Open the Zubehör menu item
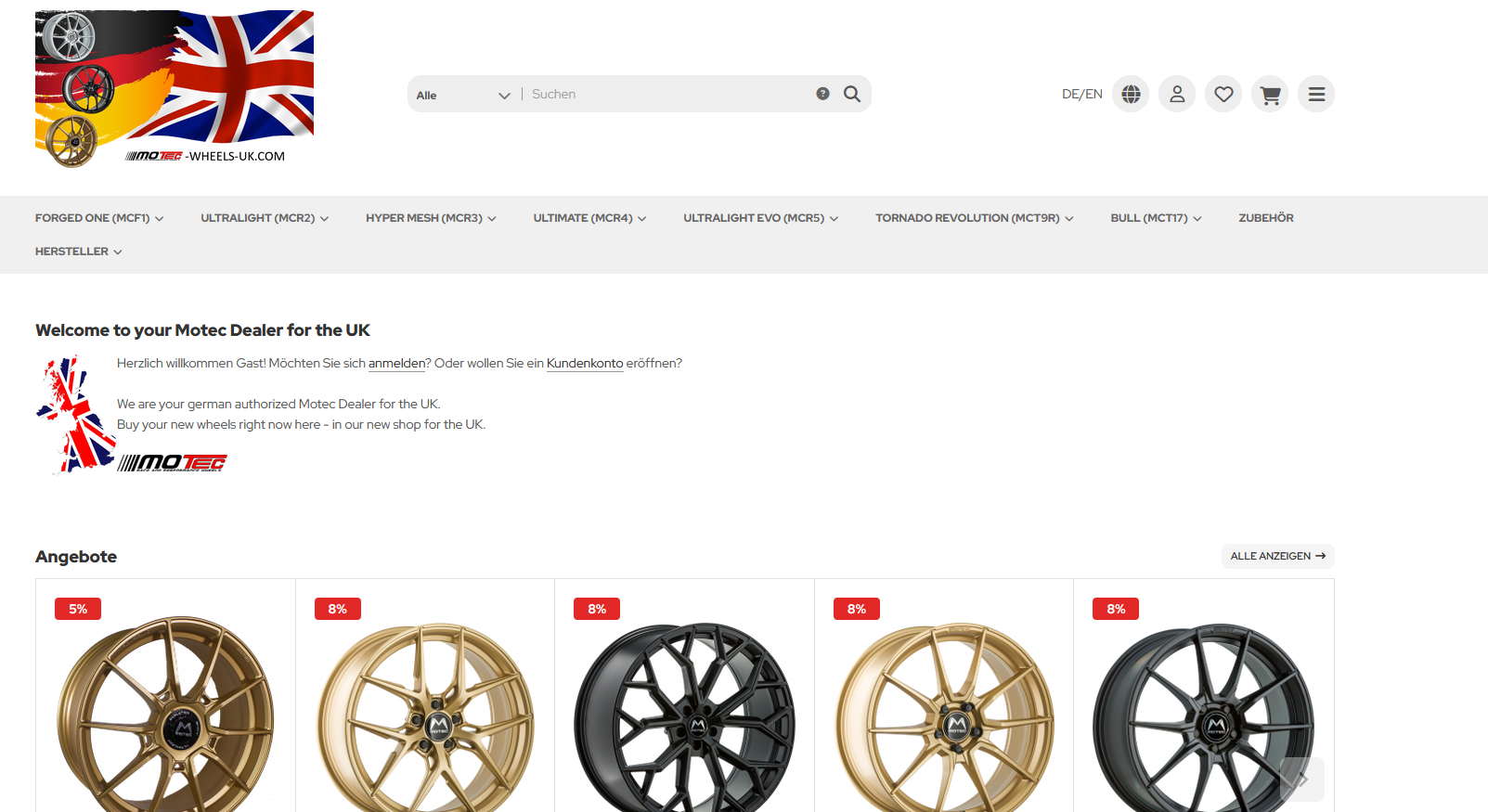The width and height of the screenshot is (1488, 812). point(1266,218)
